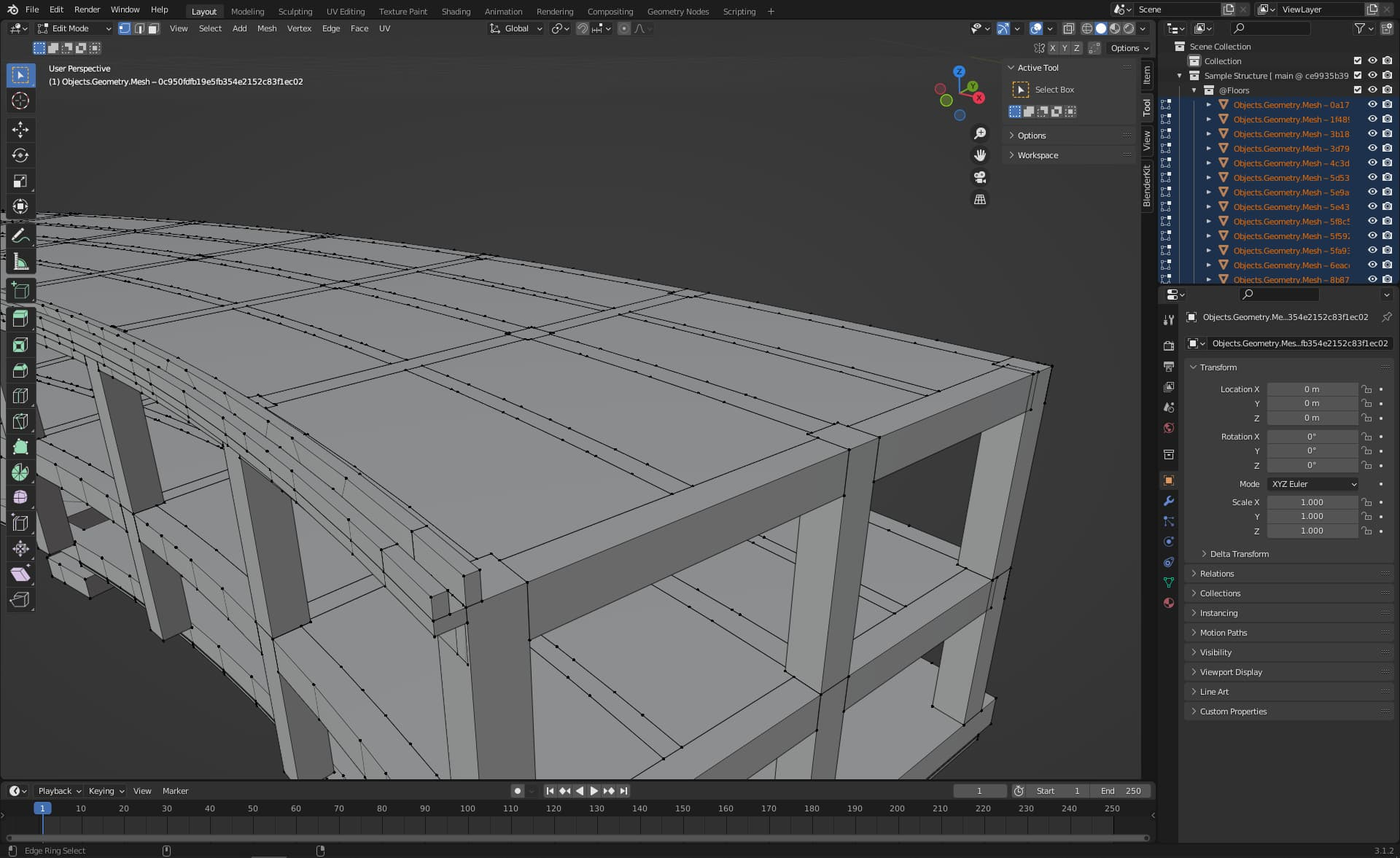The width and height of the screenshot is (1400, 858).
Task: Open the Global transform orientation dropdown
Action: pos(516,28)
